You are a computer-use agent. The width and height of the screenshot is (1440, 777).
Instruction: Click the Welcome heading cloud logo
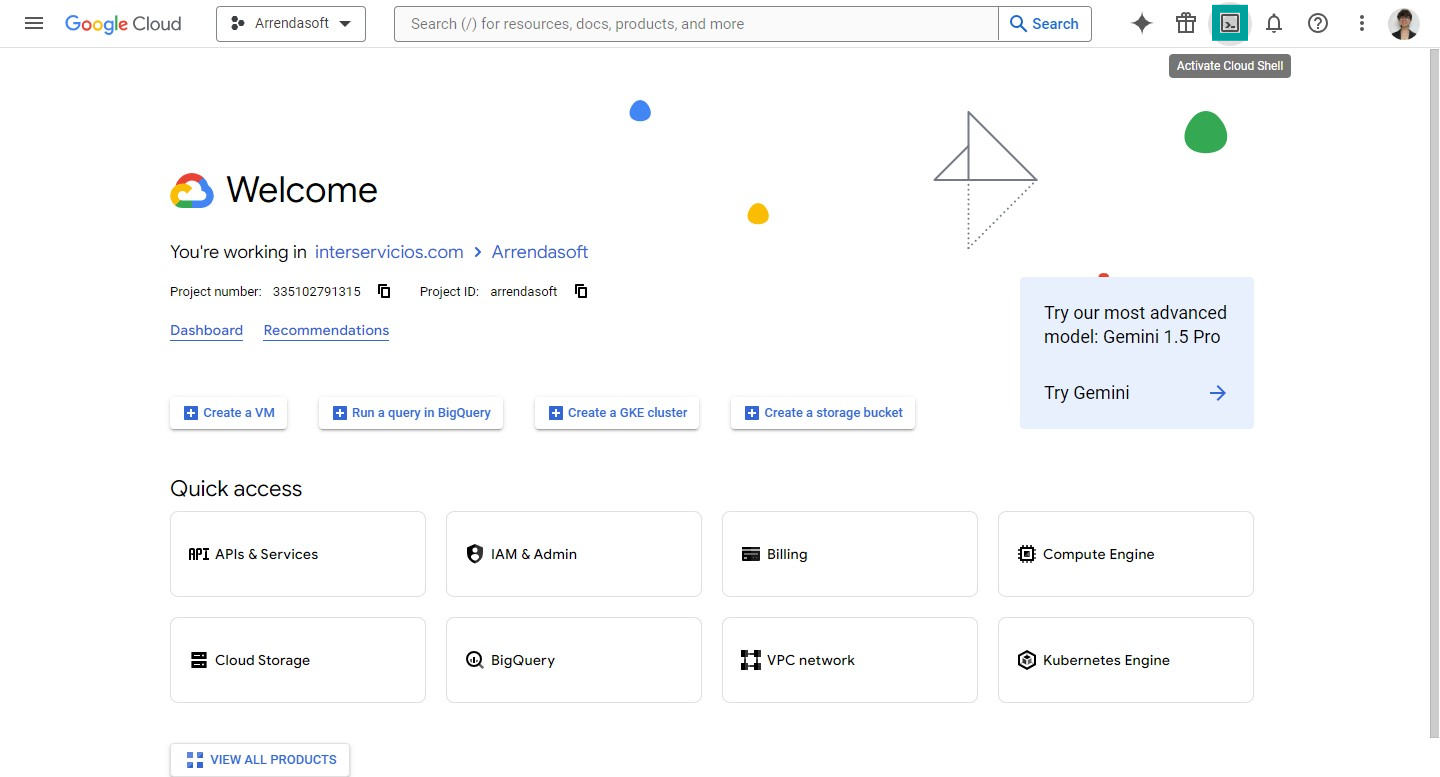(x=192, y=190)
